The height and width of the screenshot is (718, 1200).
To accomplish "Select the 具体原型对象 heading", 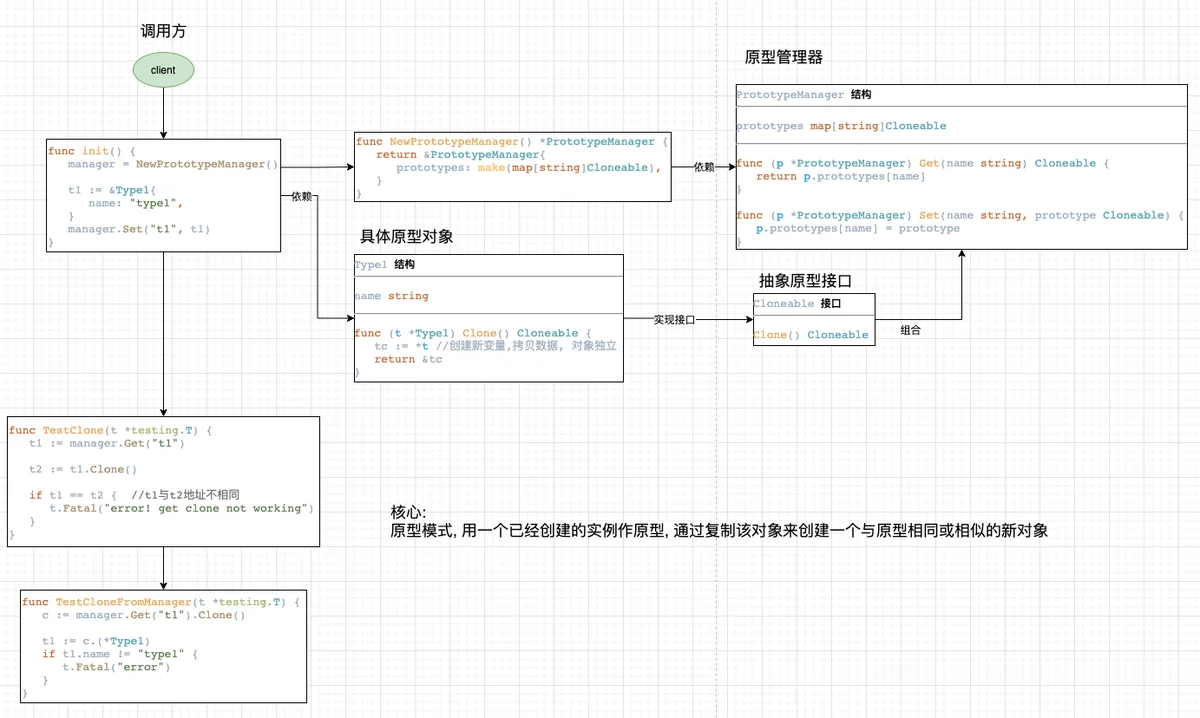I will point(406,237).
